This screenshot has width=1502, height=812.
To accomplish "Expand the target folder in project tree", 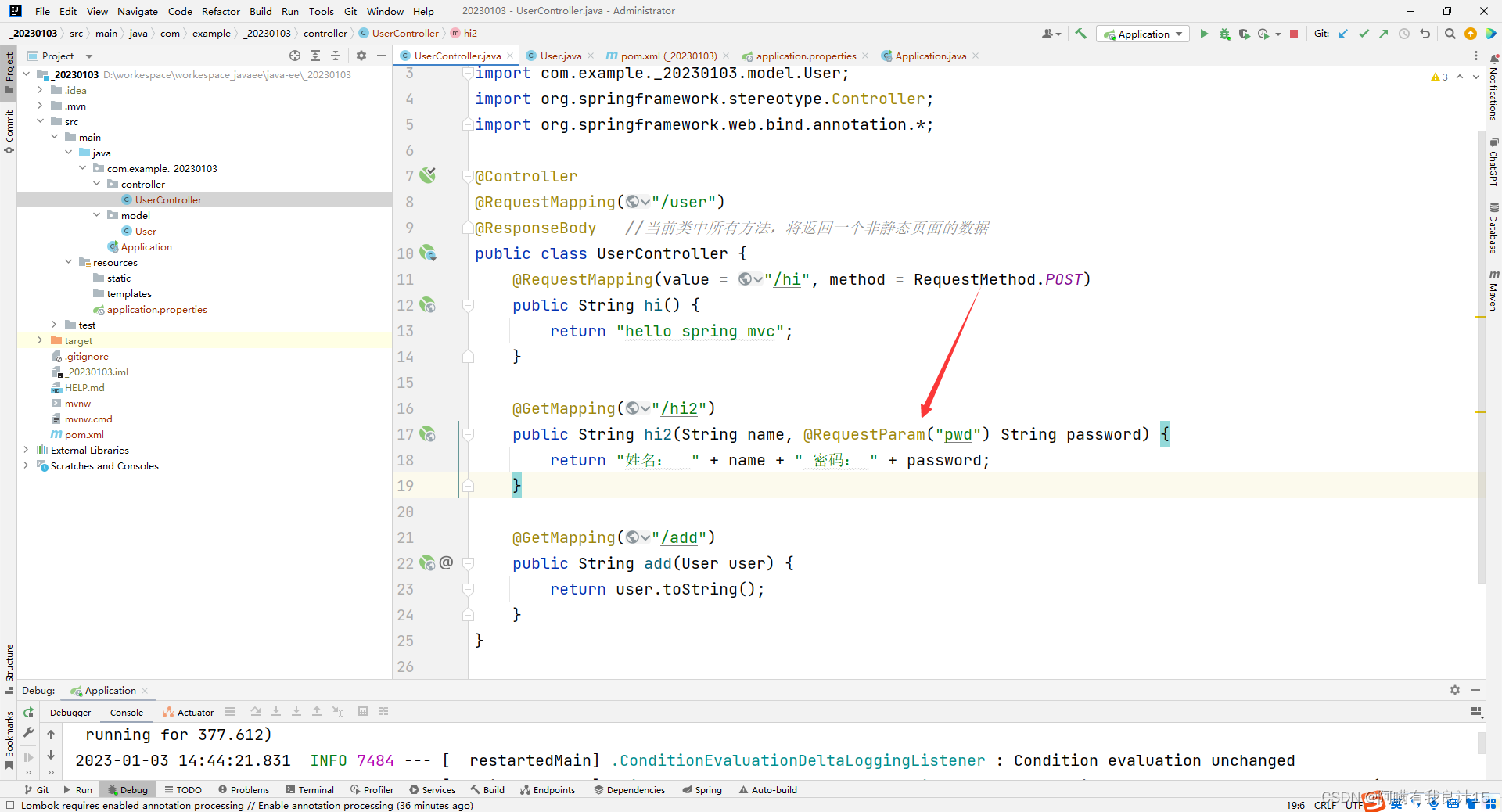I will coord(40,340).
